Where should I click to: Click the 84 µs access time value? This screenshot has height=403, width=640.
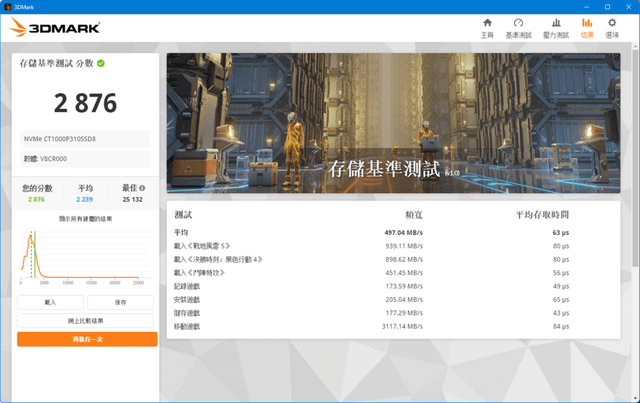pos(561,326)
